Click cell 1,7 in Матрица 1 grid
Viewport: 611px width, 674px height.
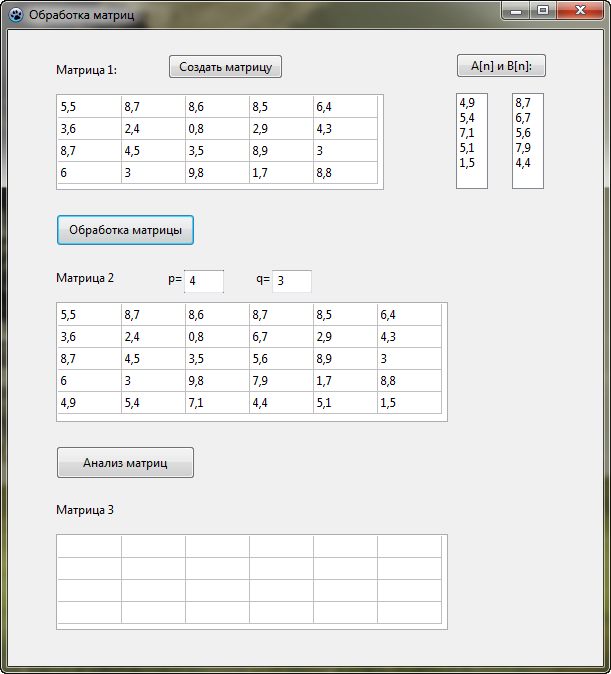(x=282, y=172)
